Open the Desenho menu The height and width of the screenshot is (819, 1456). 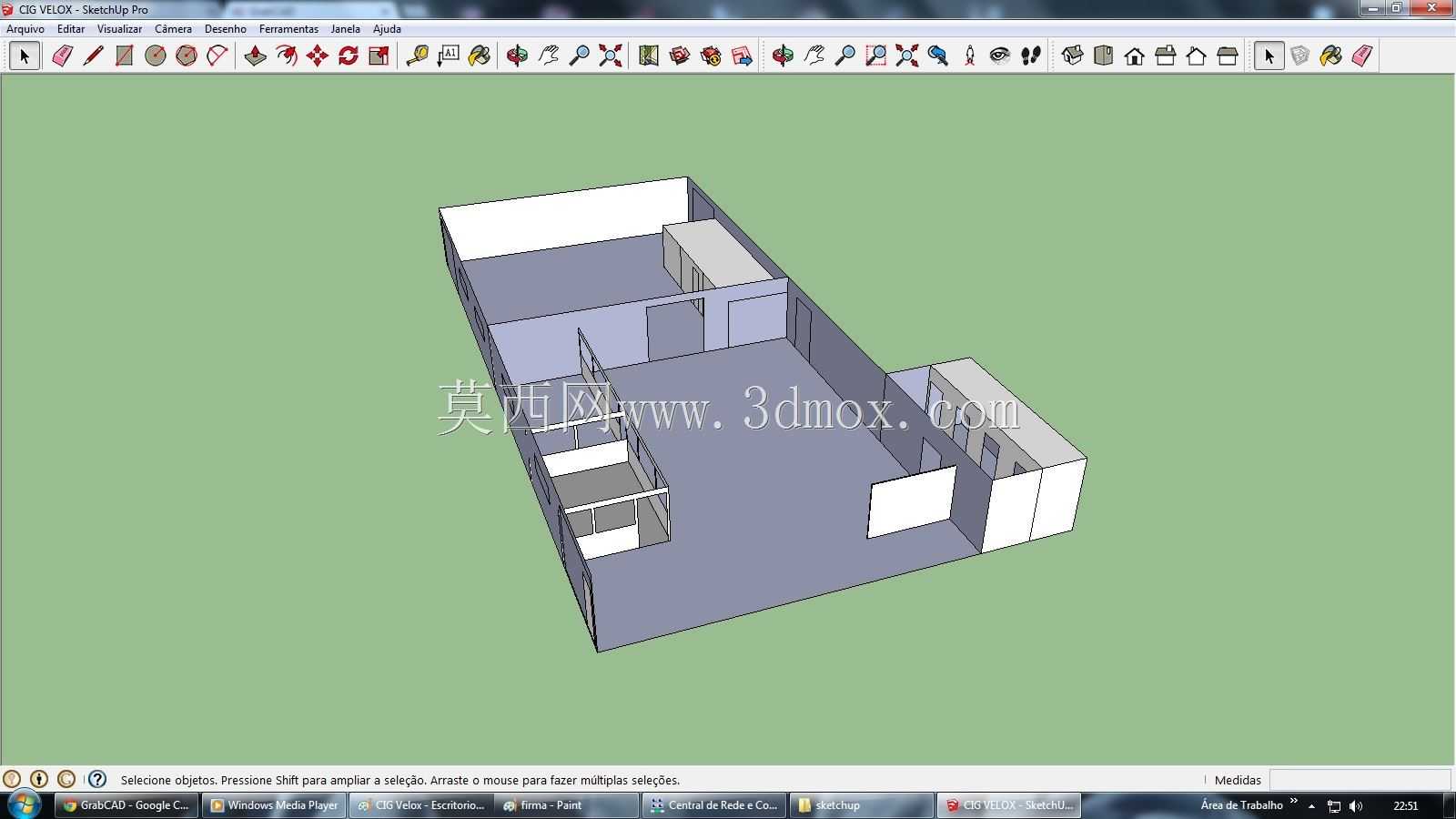(226, 29)
